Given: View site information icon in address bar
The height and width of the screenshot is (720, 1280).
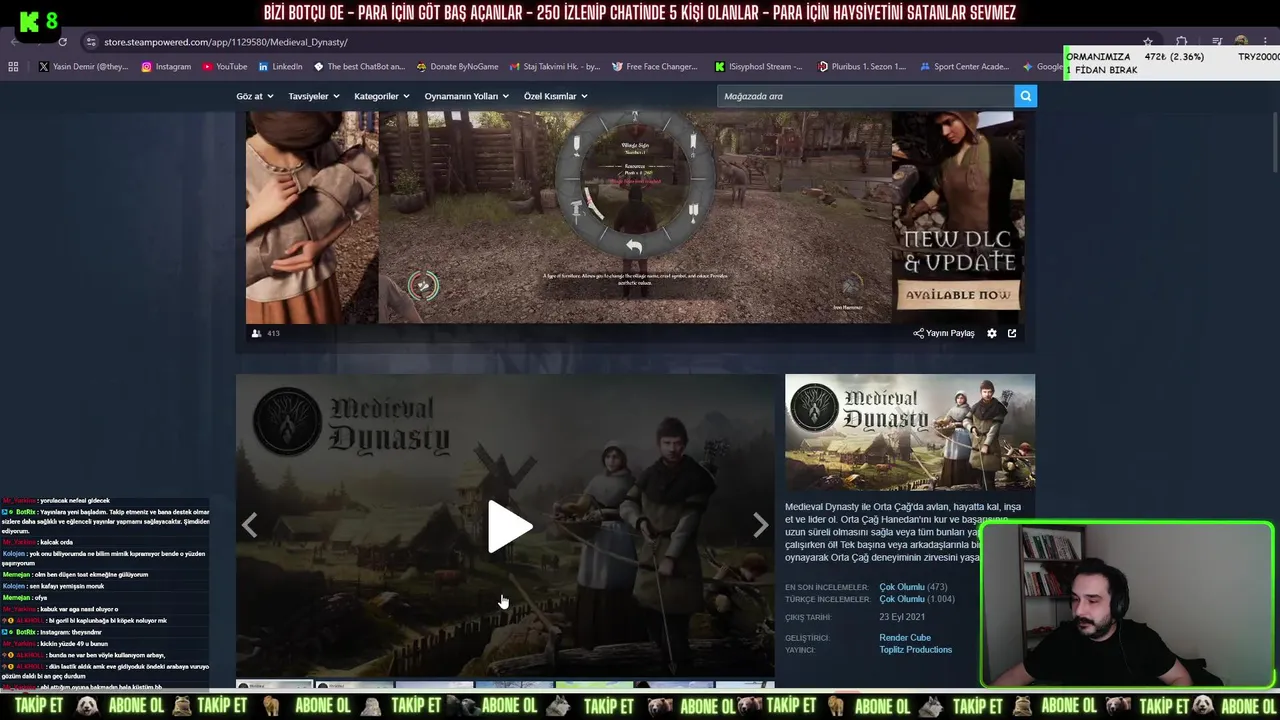Looking at the screenshot, I should pyautogui.click(x=91, y=42).
